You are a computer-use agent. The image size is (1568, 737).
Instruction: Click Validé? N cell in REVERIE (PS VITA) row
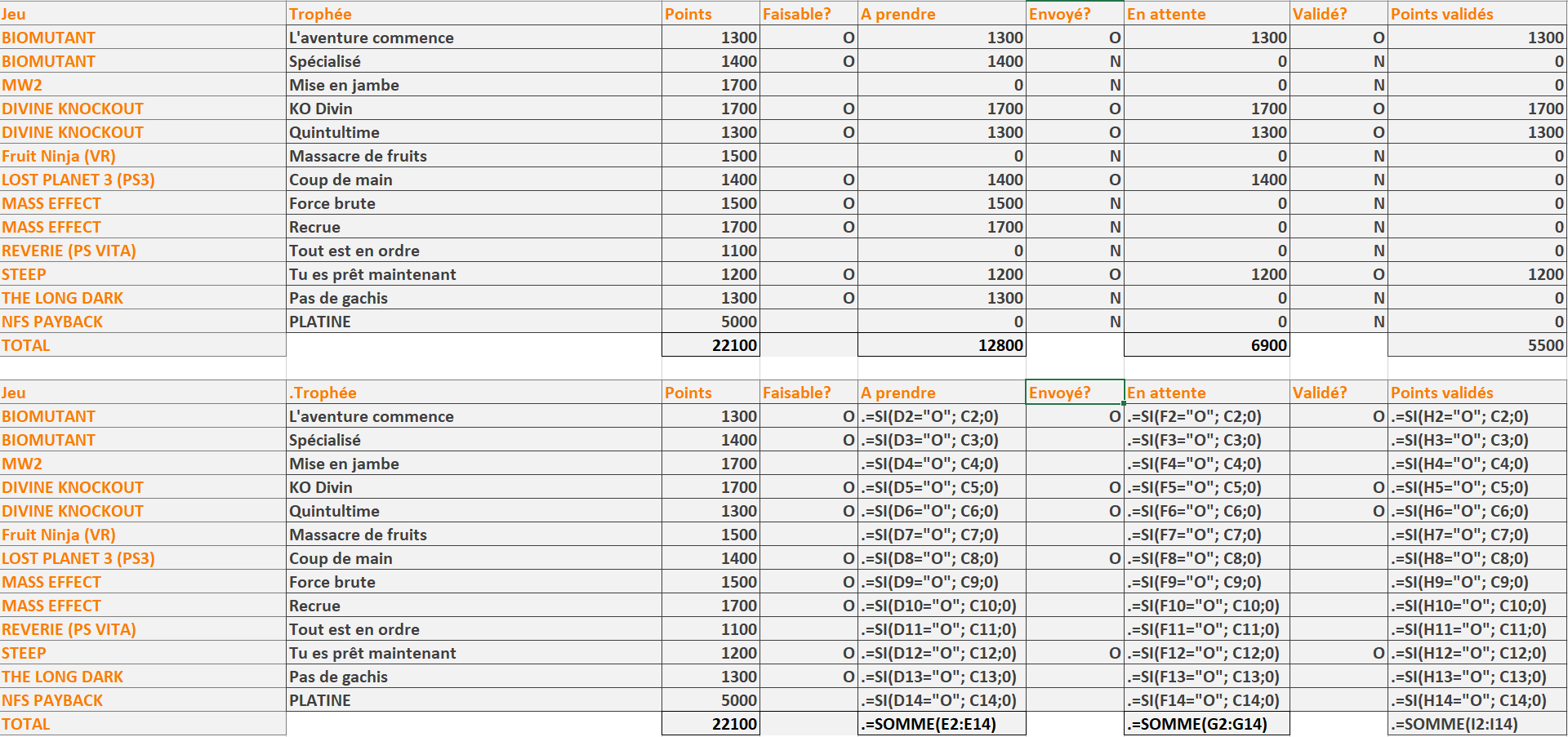click(1339, 251)
